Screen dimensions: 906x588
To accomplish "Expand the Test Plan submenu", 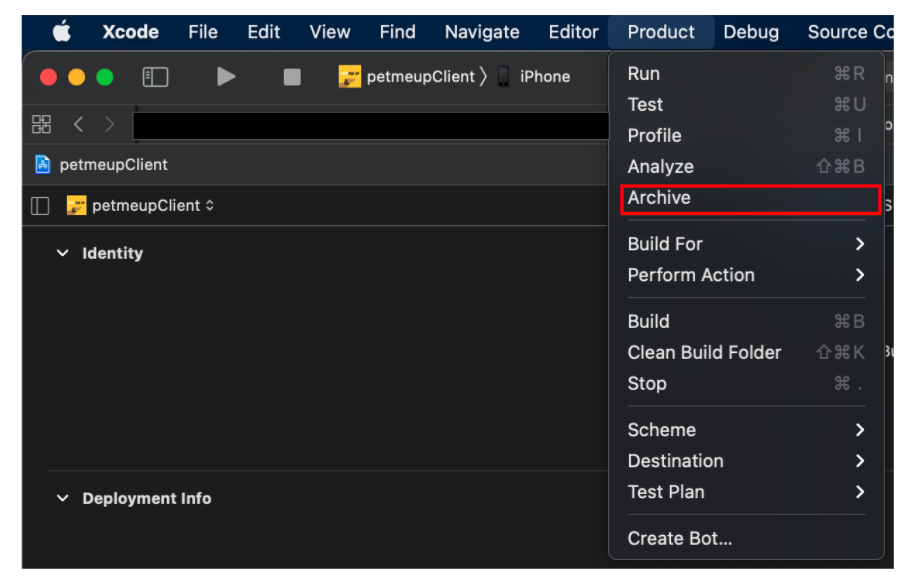I will coord(746,493).
